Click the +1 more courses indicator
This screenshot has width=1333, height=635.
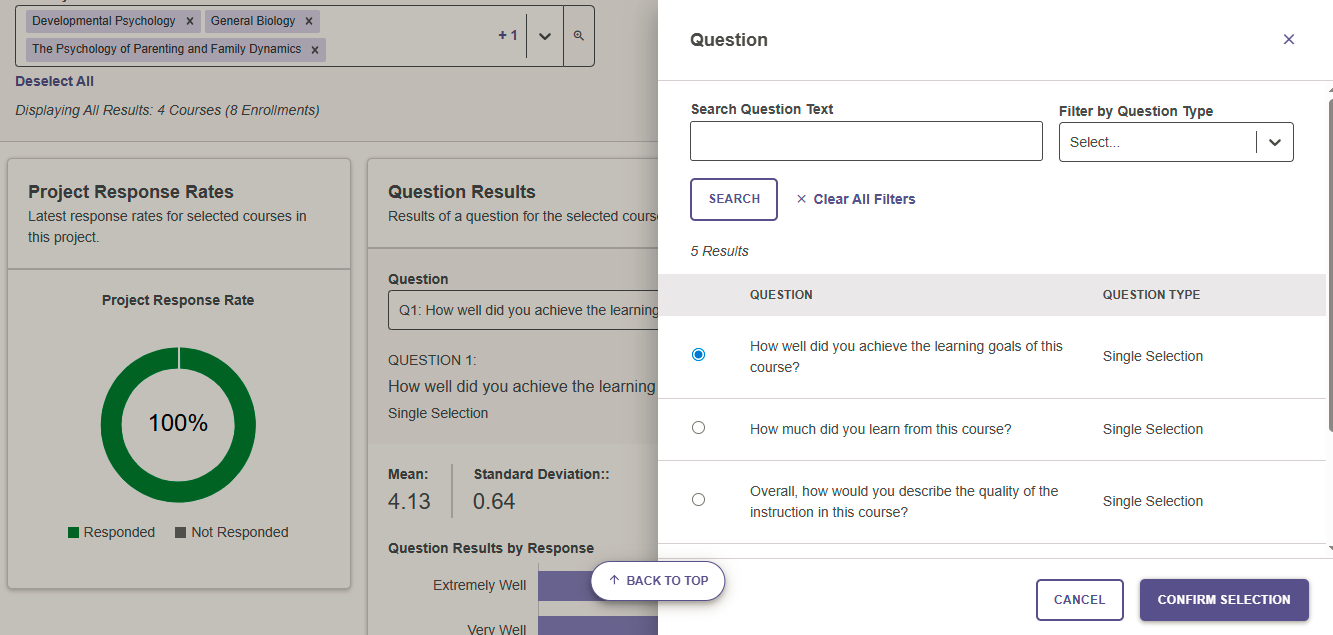coord(508,35)
